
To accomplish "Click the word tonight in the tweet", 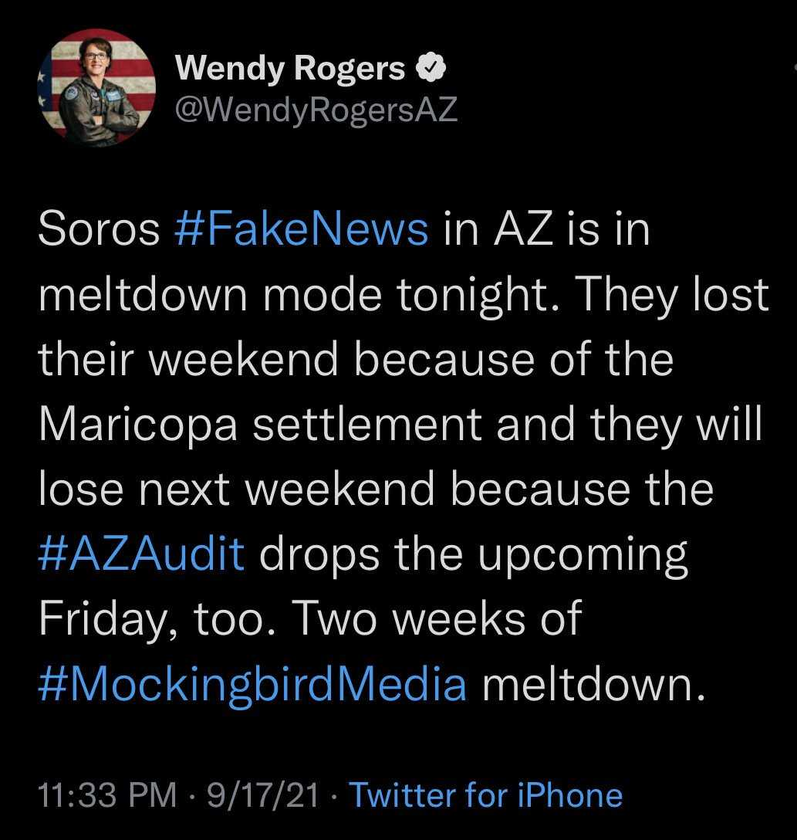I will click(477, 295).
